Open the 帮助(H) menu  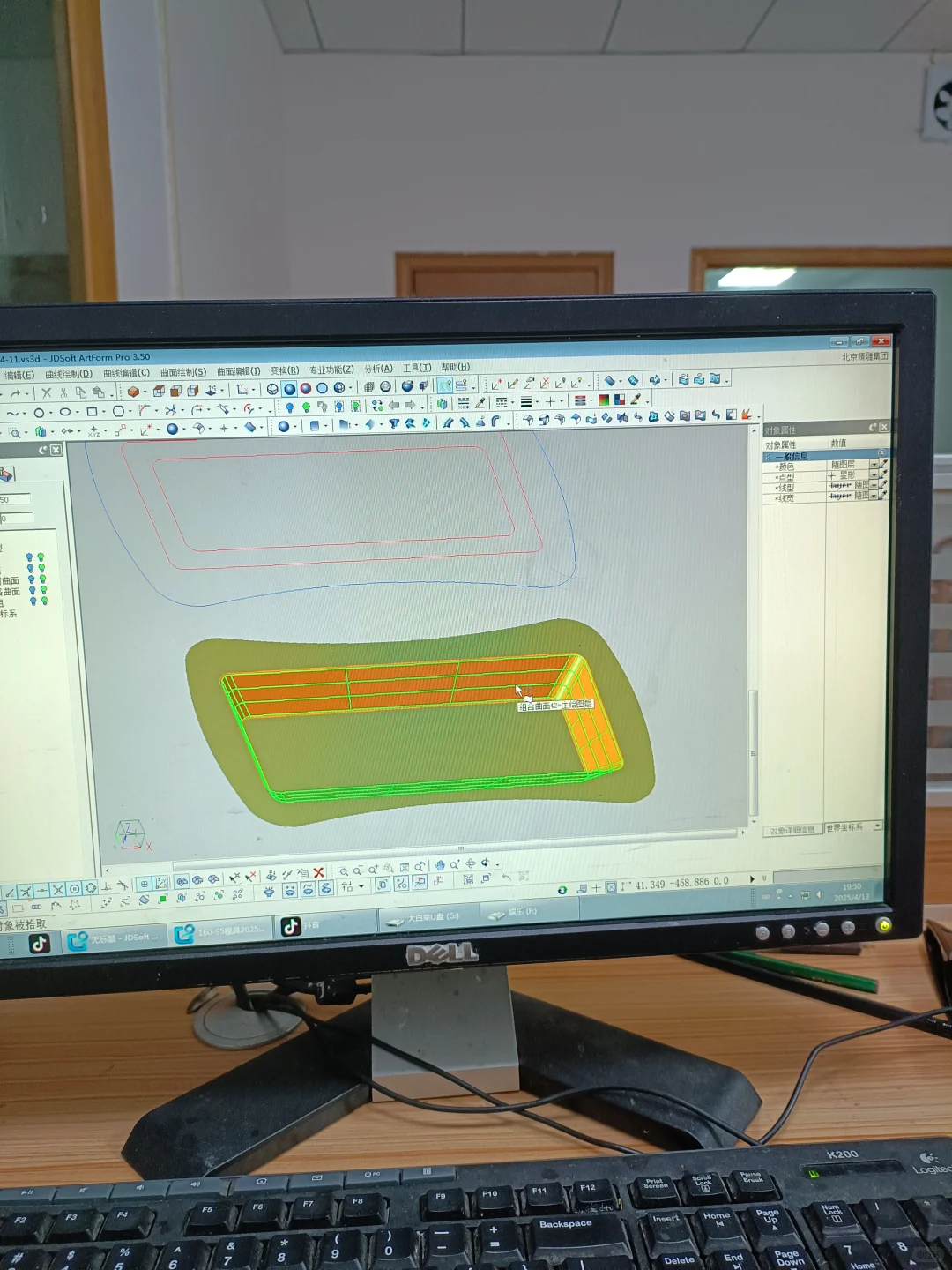pyautogui.click(x=455, y=367)
